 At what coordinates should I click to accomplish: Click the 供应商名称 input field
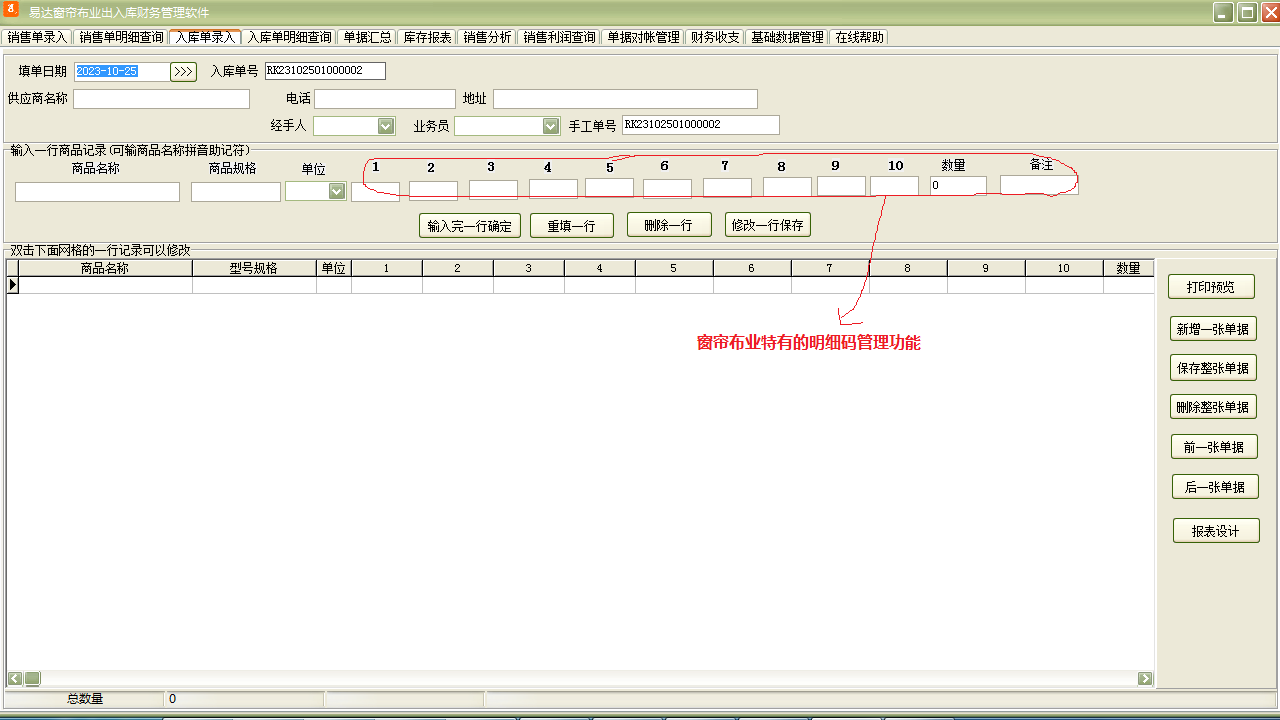point(161,99)
